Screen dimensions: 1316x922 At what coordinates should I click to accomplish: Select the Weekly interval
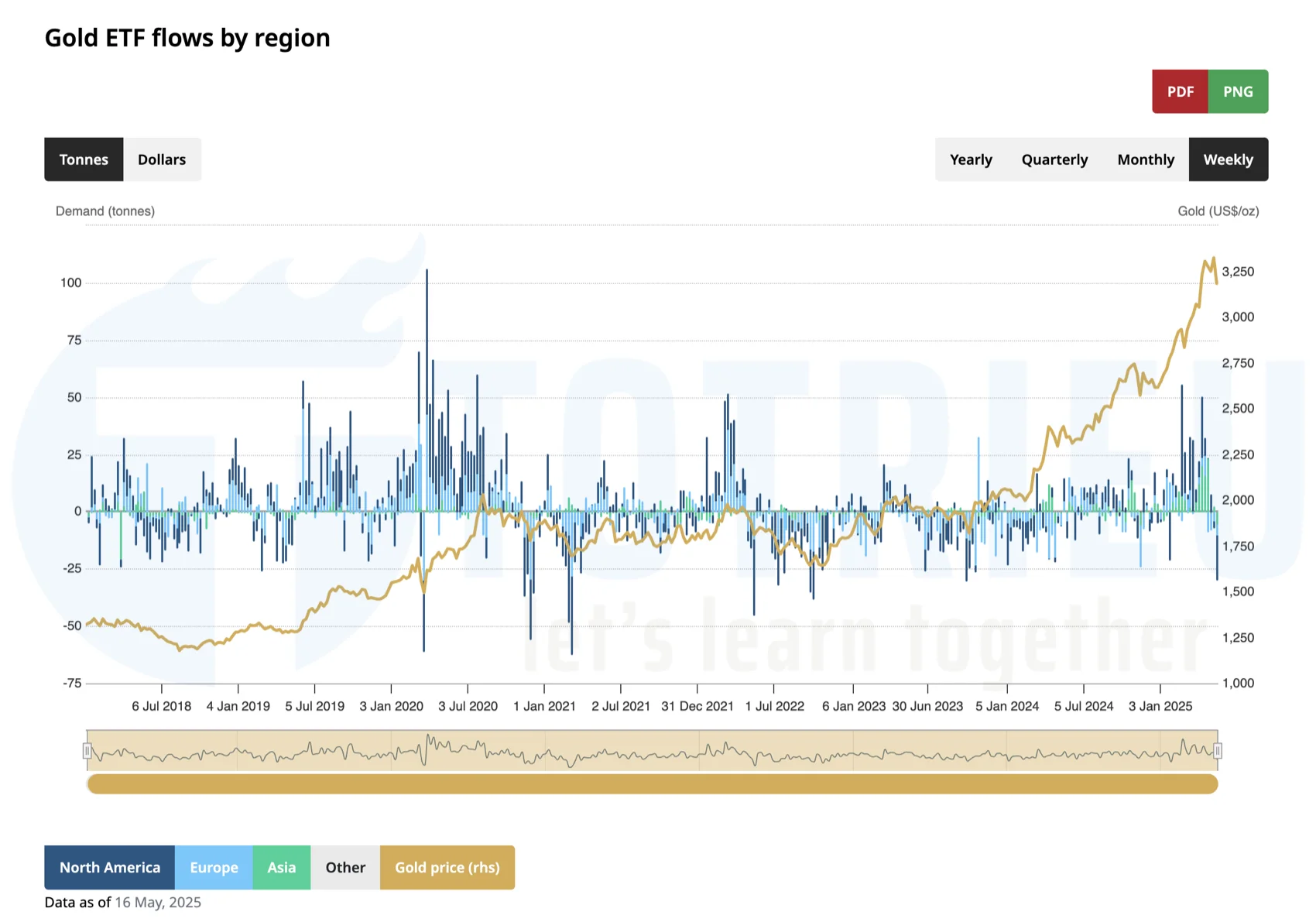point(1228,159)
